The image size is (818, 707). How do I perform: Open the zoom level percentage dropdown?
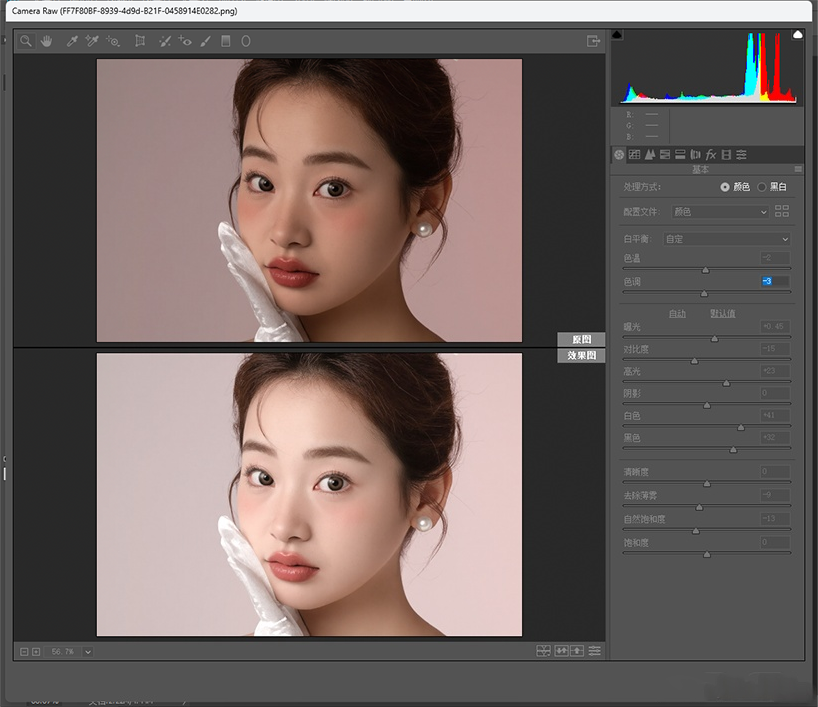click(x=88, y=651)
